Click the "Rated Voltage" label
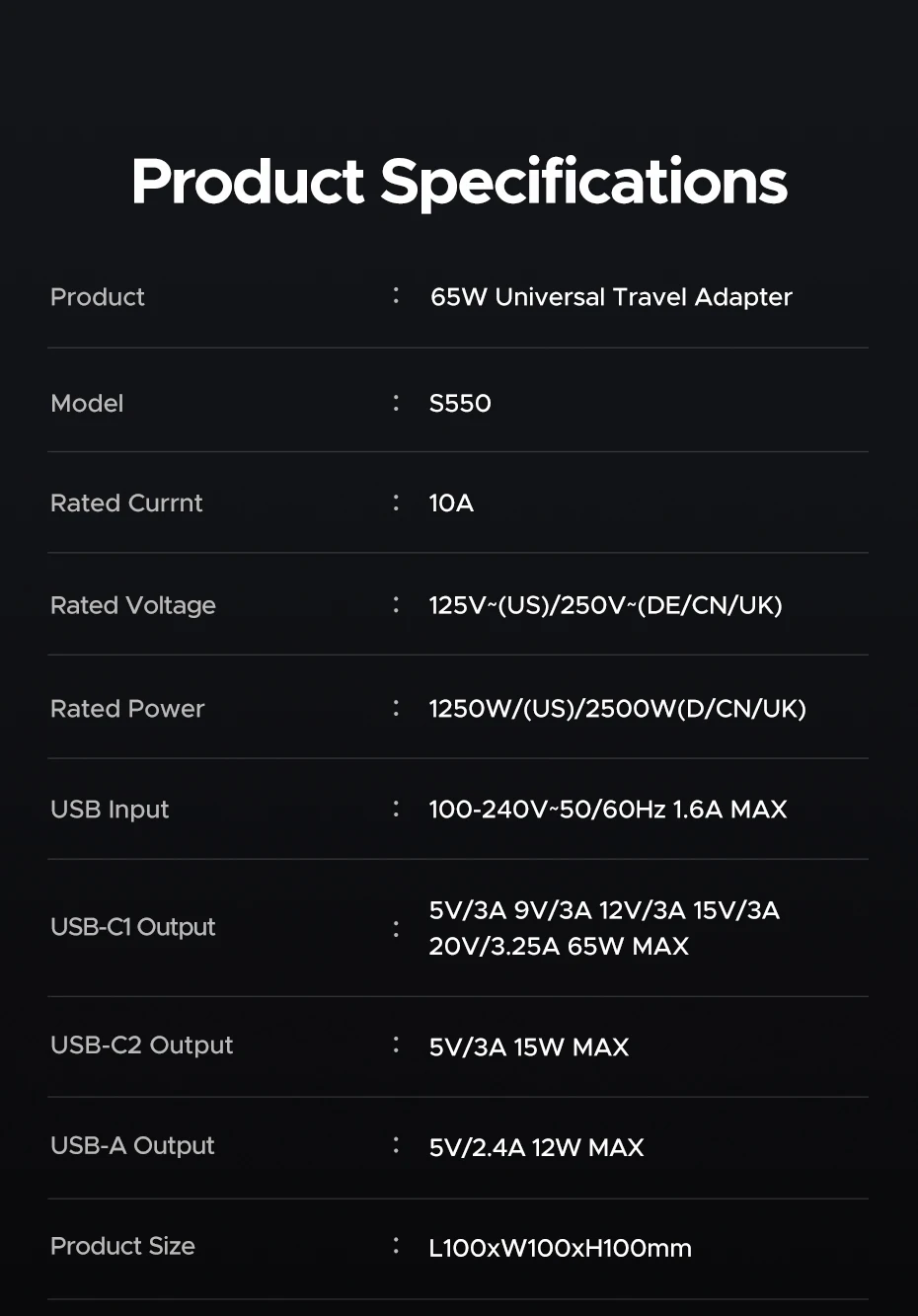Viewport: 918px width, 1316px height. pos(133,605)
